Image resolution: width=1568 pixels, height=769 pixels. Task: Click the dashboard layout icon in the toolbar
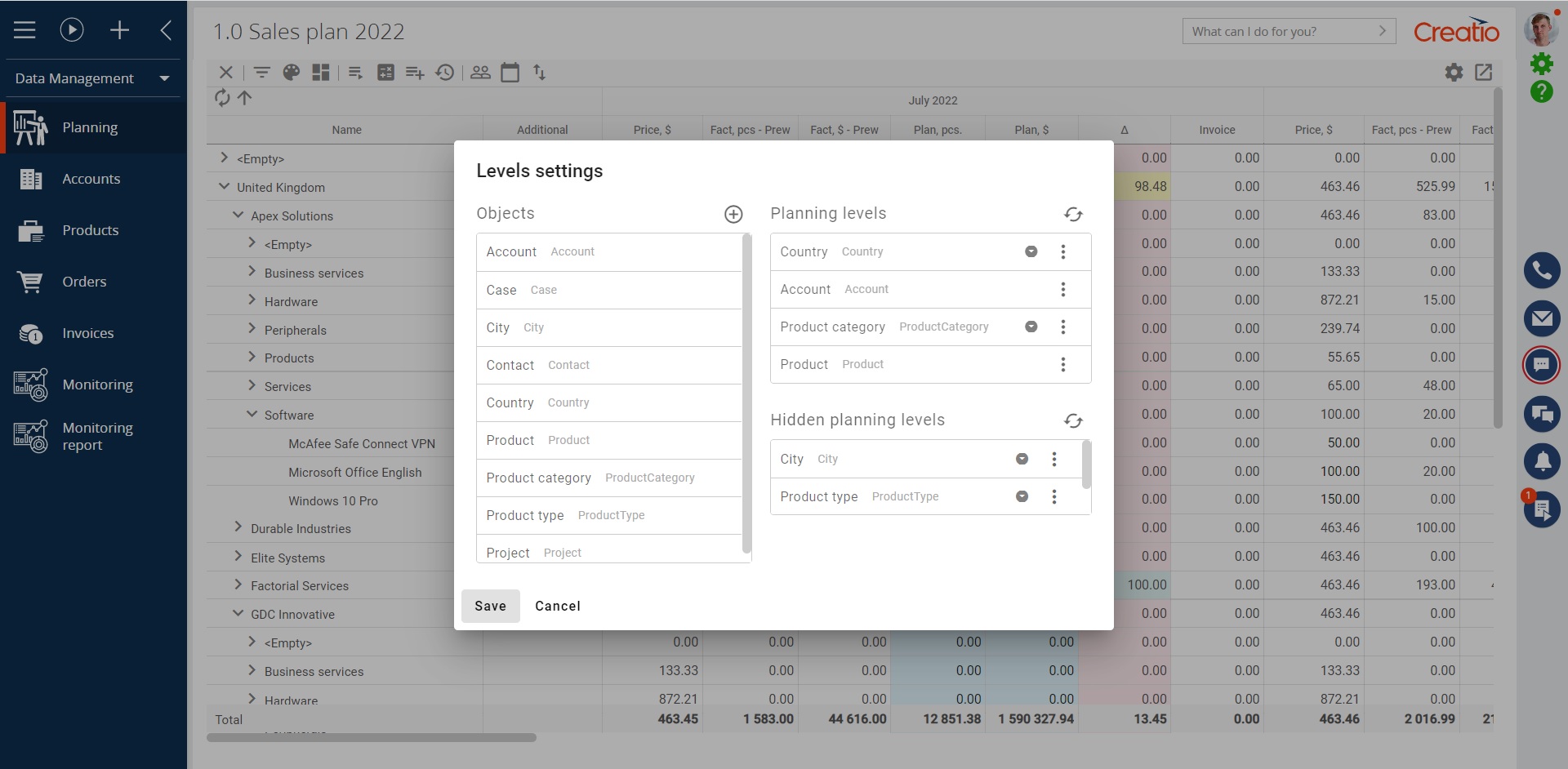click(320, 73)
